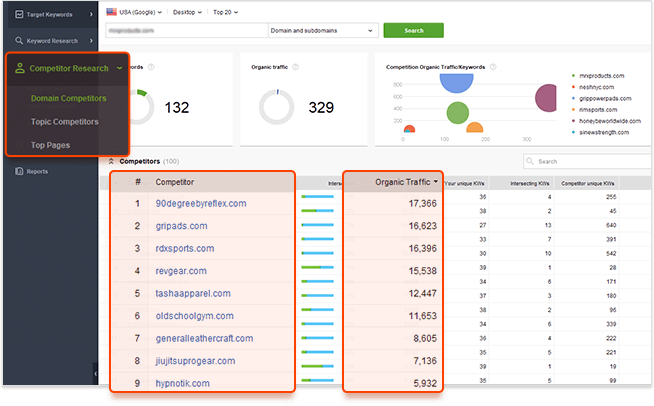Collapse the Competitor Research section chevron

pos(120,68)
